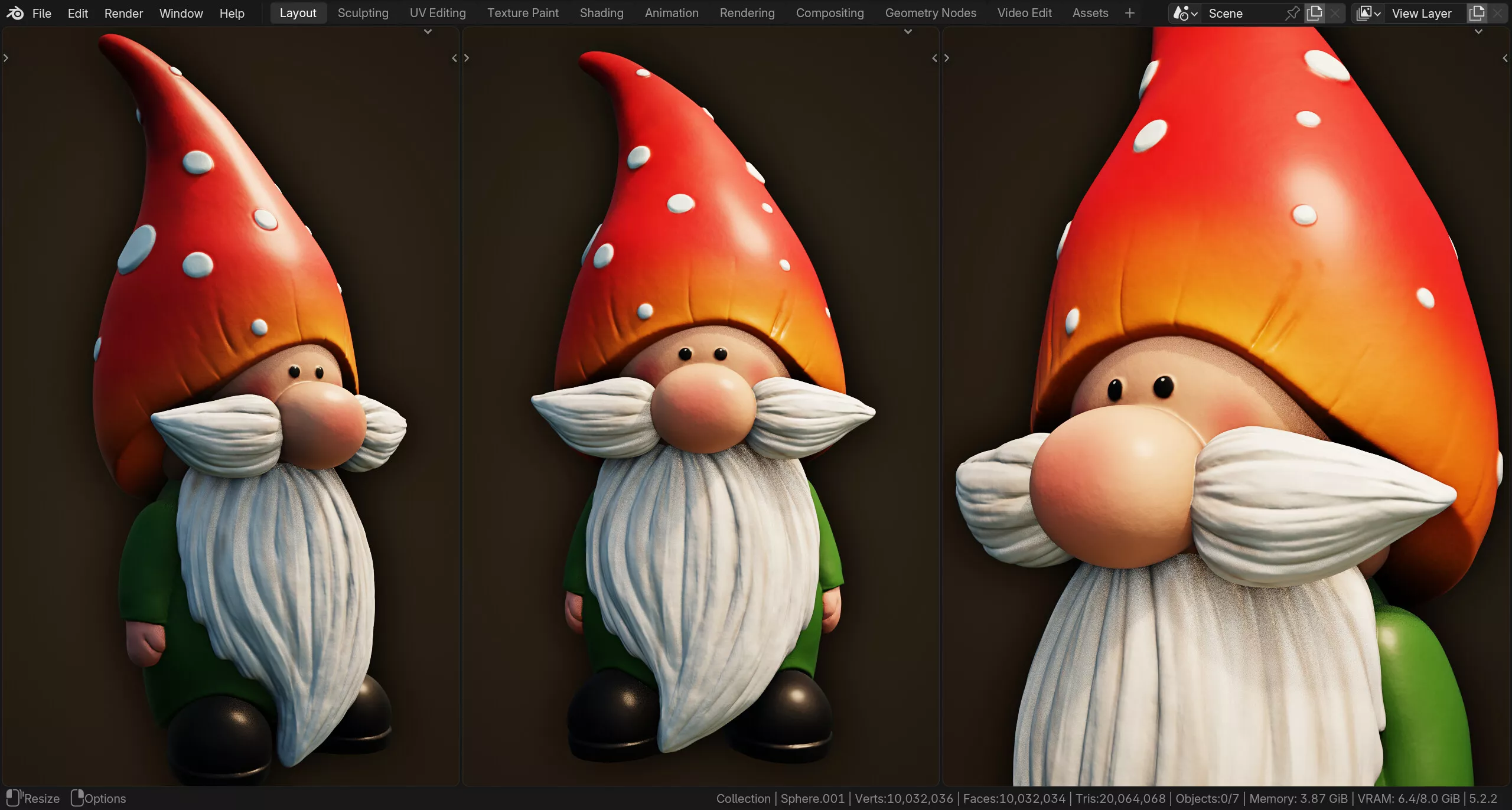Expand middle viewport sidebar arrow
The image size is (1512, 810).
pos(934,58)
